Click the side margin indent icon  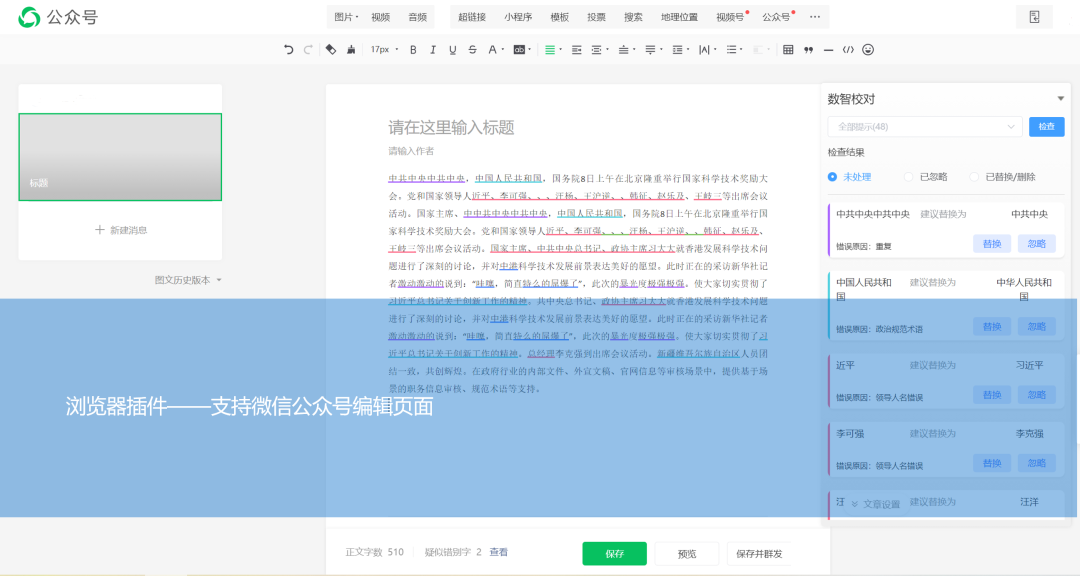pos(596,50)
